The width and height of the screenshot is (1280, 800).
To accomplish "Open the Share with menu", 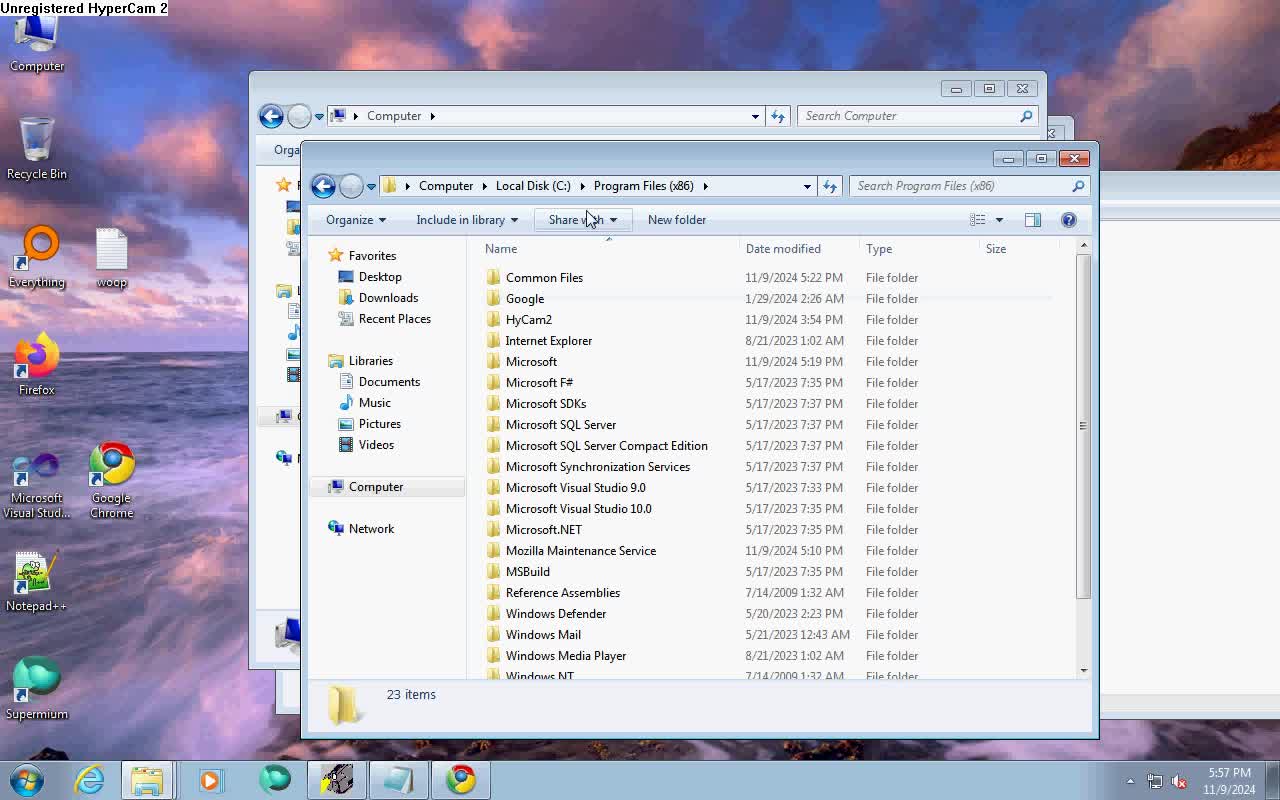I will (583, 220).
